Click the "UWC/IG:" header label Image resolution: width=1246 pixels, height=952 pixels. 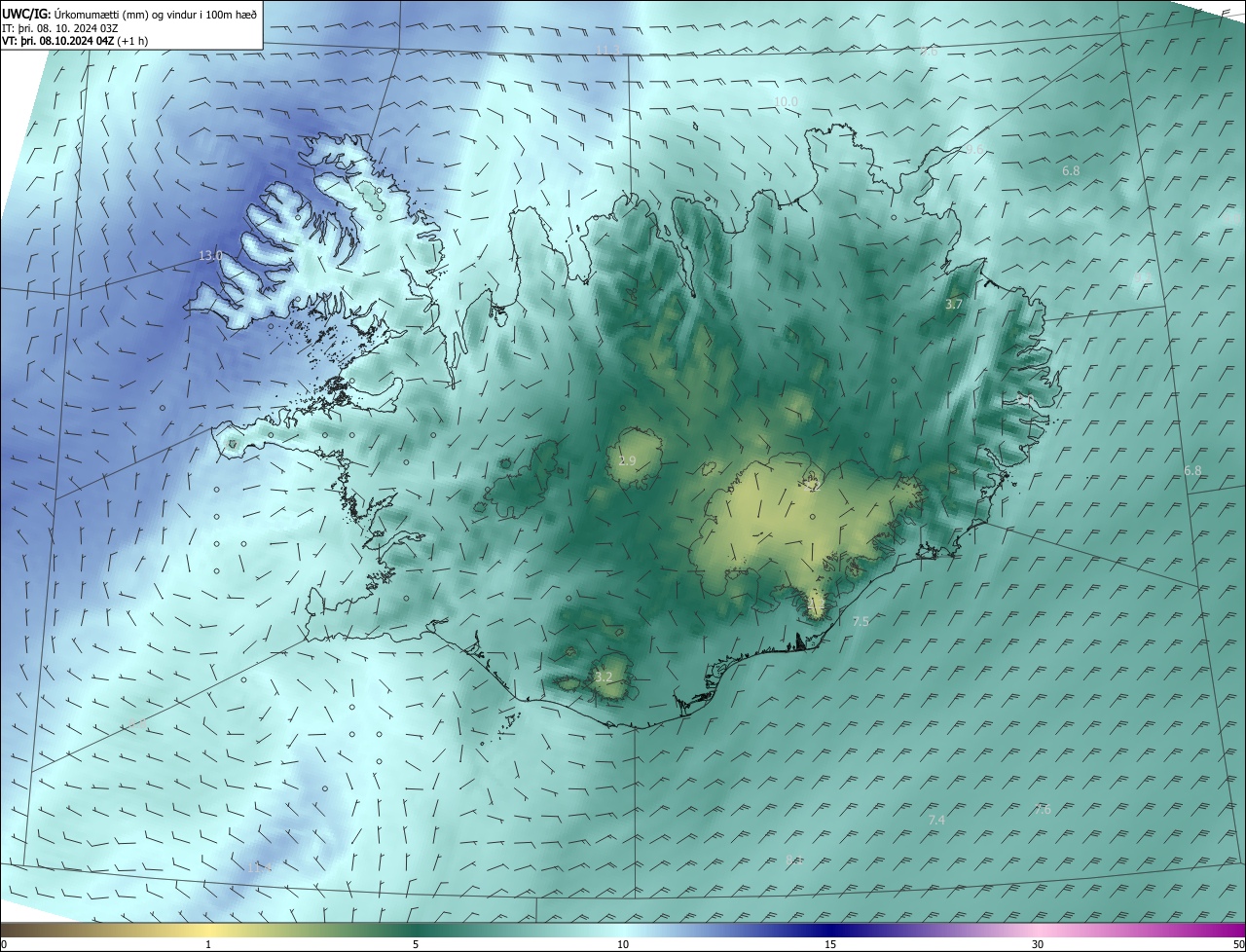[x=26, y=15]
